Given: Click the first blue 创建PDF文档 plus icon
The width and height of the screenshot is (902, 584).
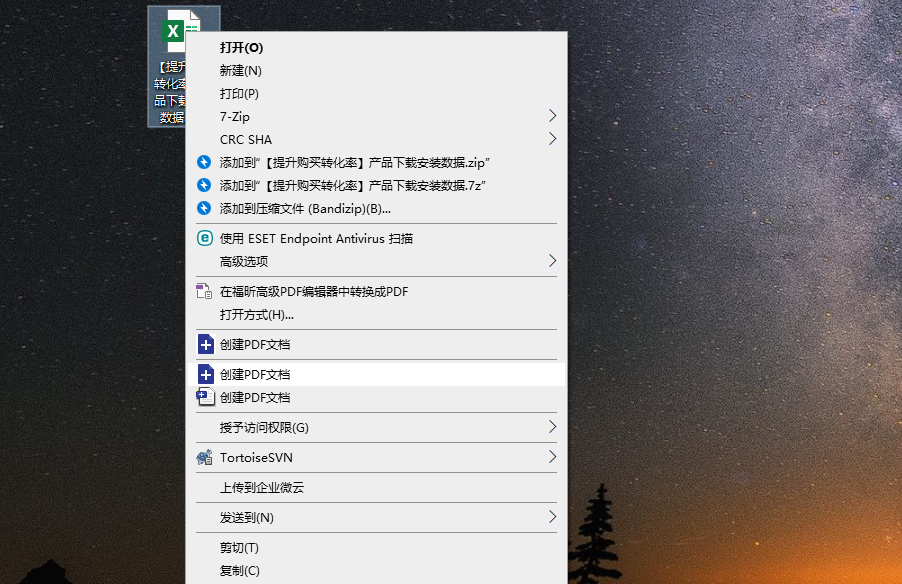Looking at the screenshot, I should click(203, 344).
